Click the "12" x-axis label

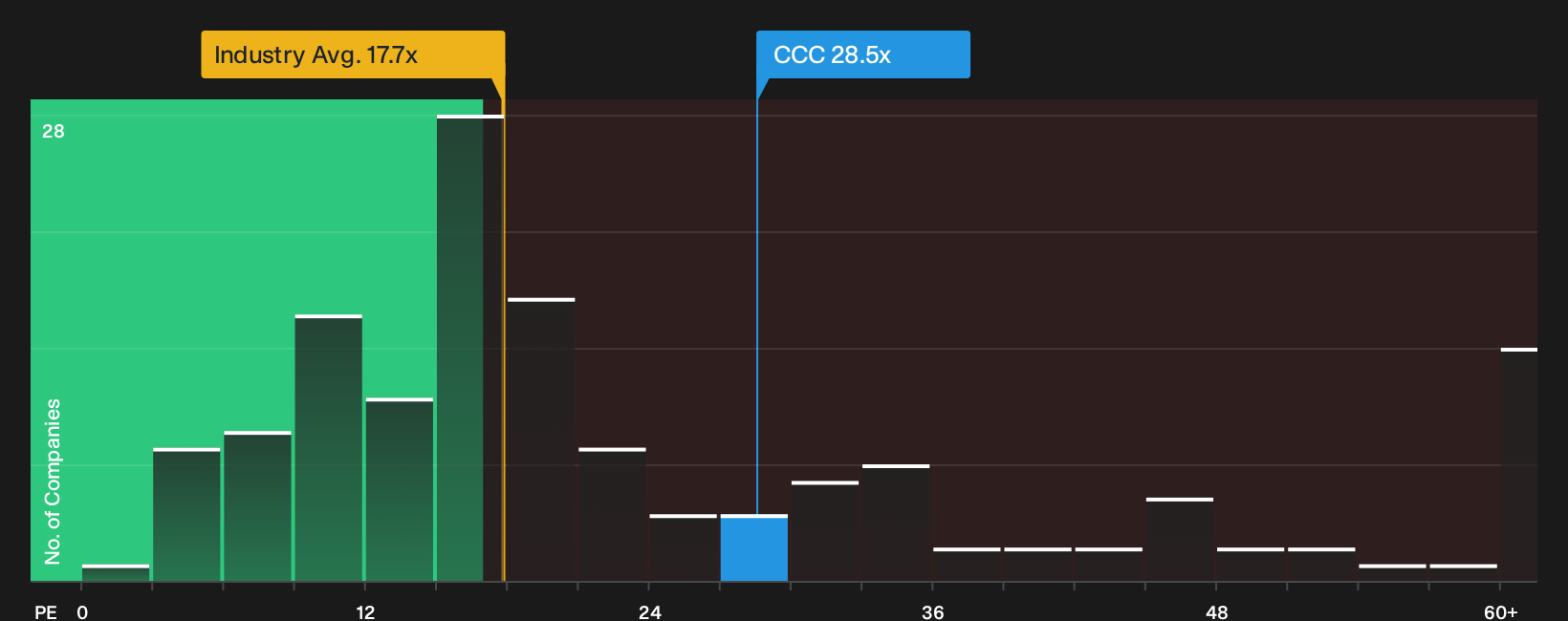click(x=365, y=611)
